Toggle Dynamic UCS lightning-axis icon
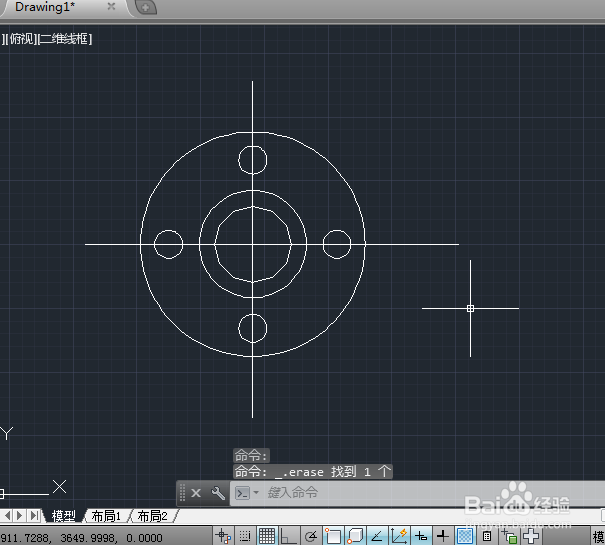Viewport: 605px width, 545px height. point(399,536)
